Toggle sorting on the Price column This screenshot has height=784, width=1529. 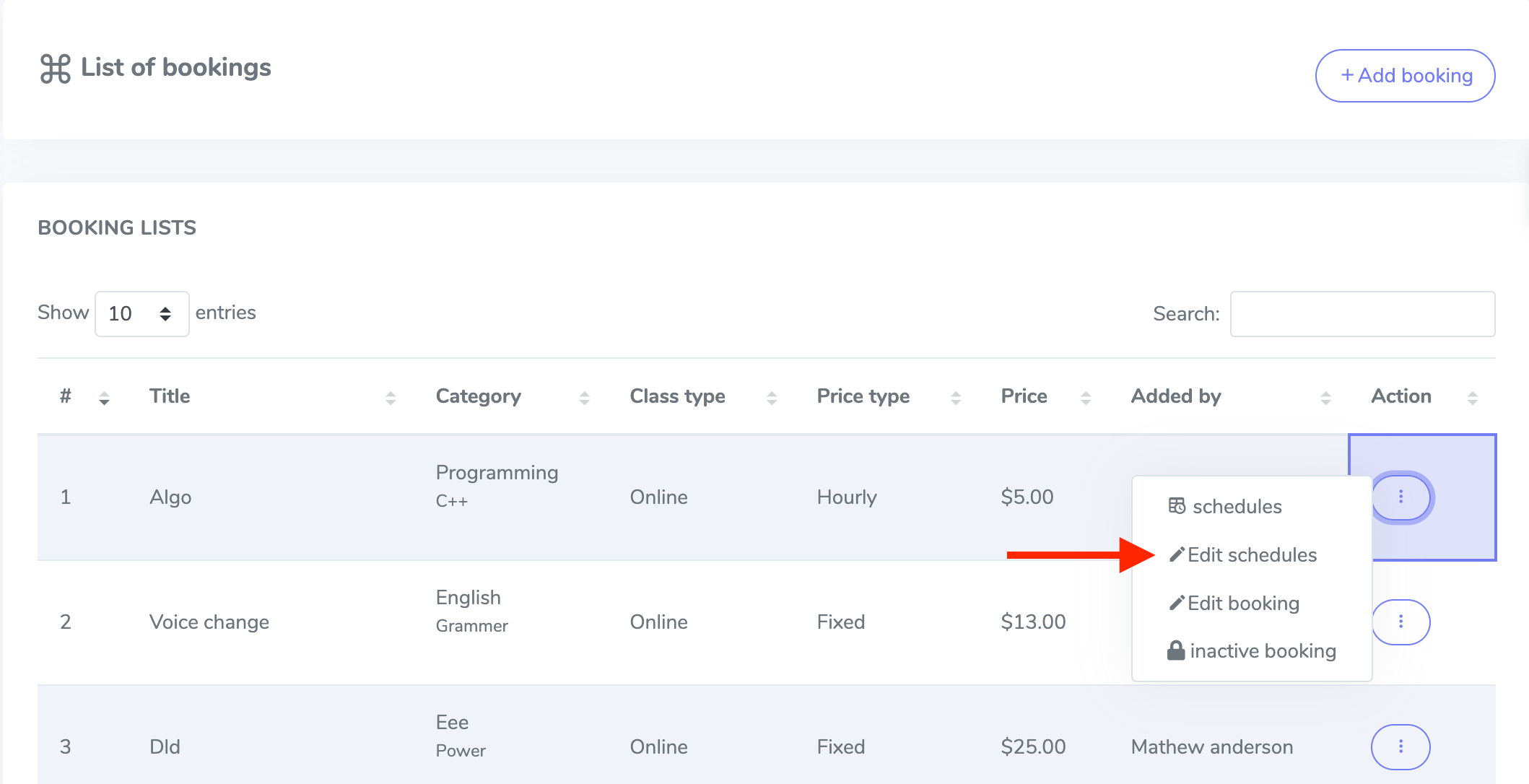(x=1086, y=396)
